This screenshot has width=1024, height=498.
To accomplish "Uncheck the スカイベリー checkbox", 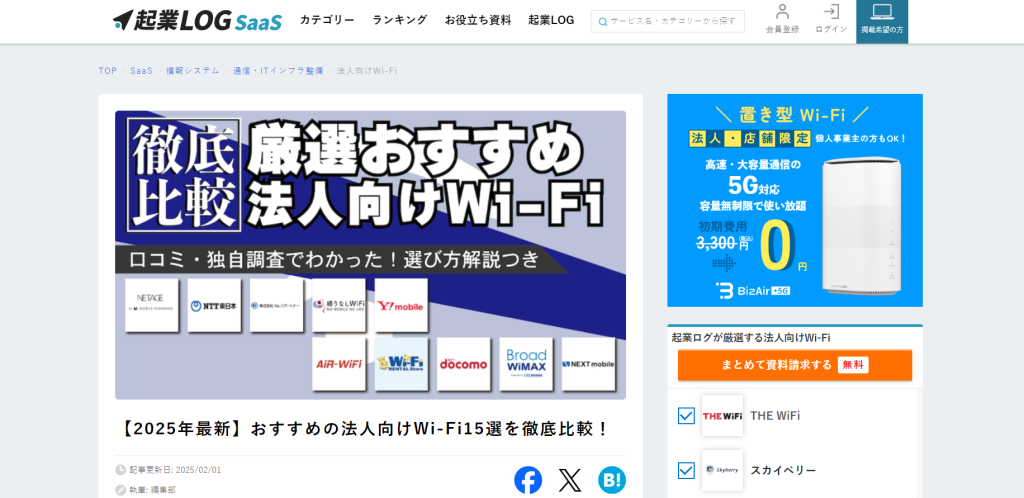I will click(x=686, y=471).
